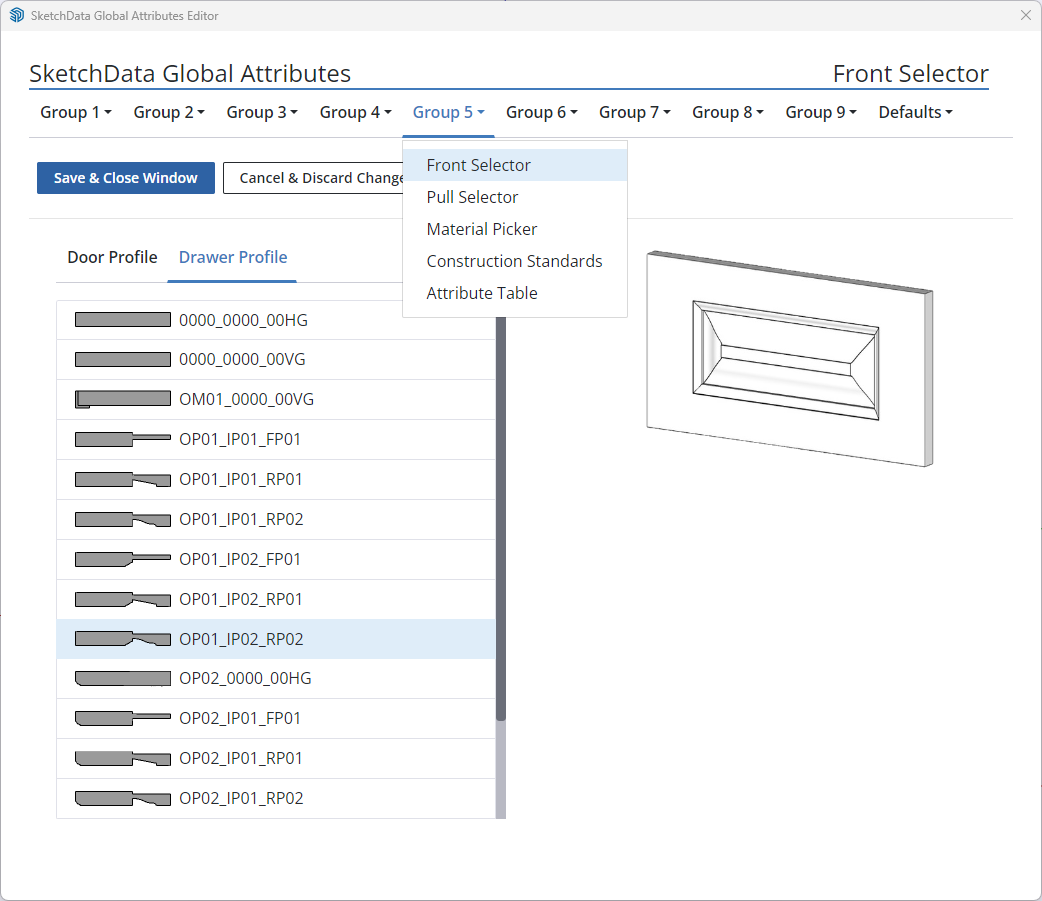Expand the Defaults dropdown menu

pyautogui.click(x=914, y=112)
